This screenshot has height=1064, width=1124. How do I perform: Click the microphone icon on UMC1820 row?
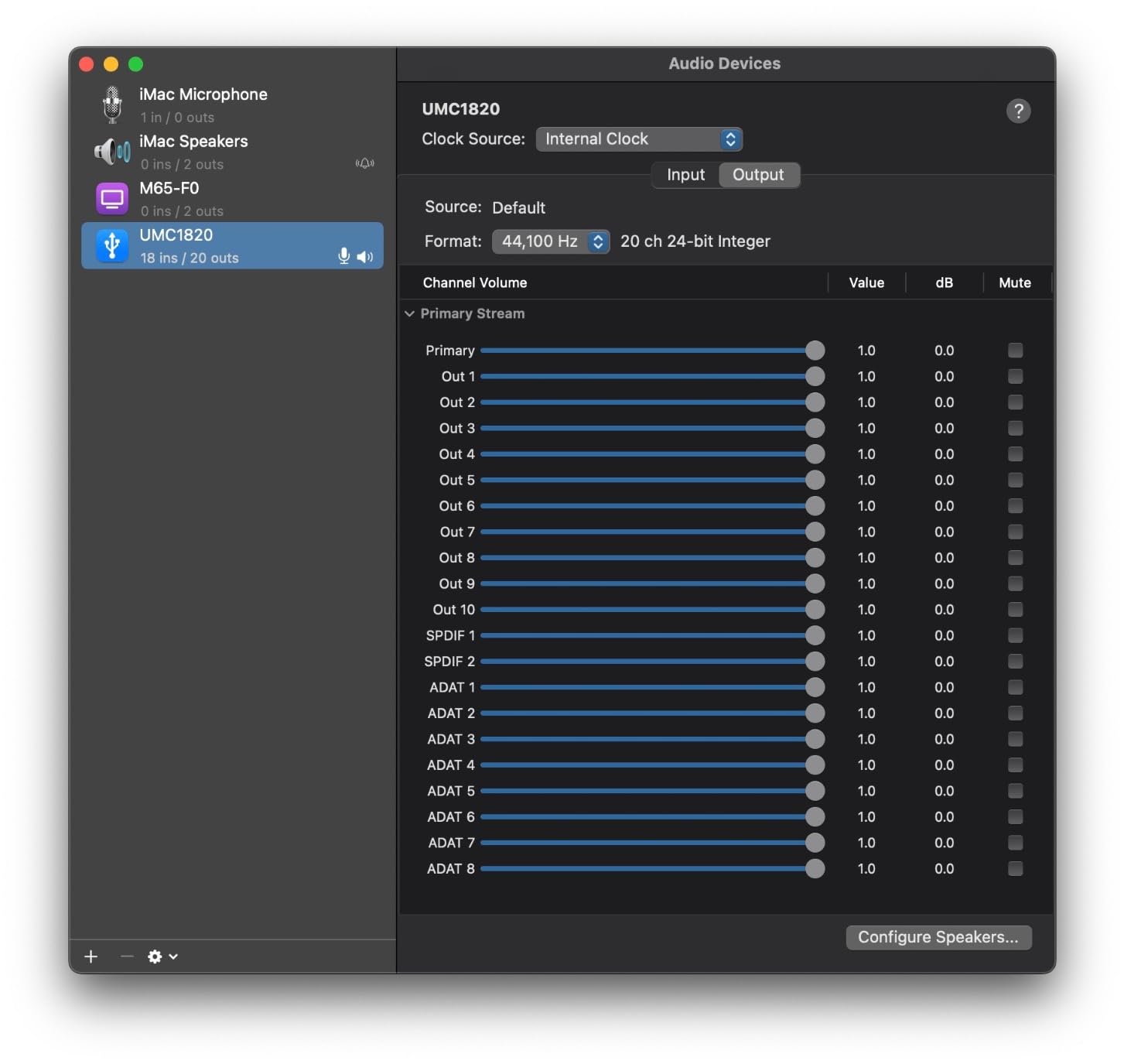pyautogui.click(x=344, y=256)
